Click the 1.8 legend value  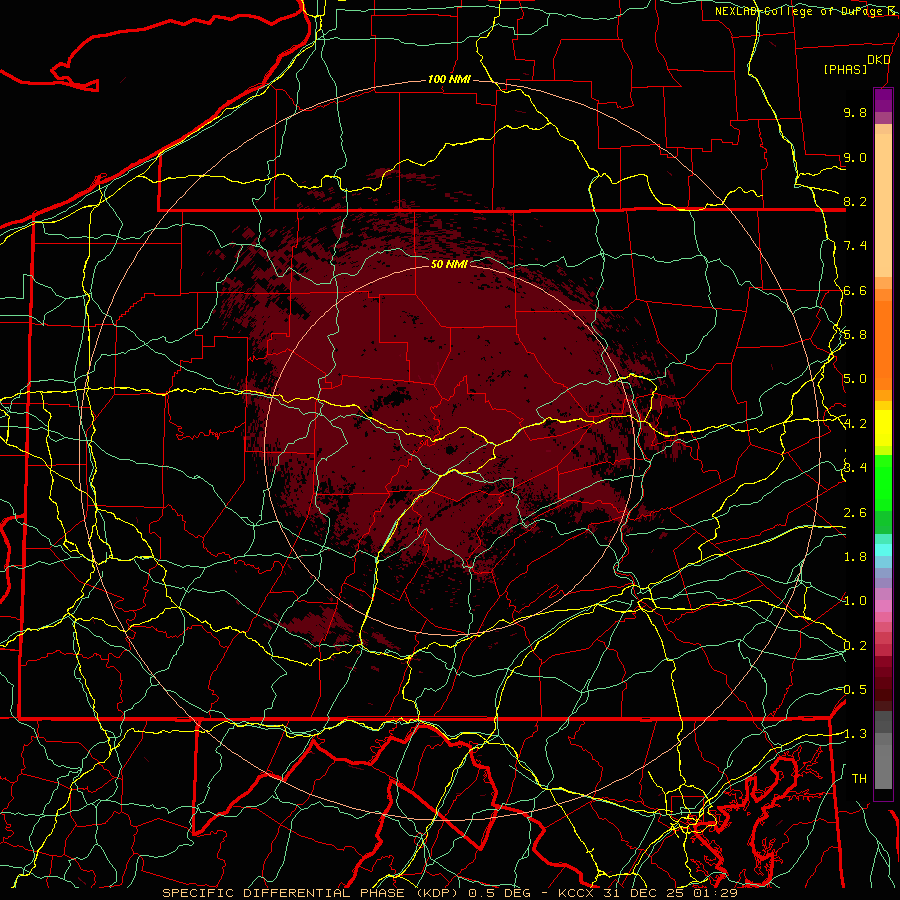click(x=855, y=557)
